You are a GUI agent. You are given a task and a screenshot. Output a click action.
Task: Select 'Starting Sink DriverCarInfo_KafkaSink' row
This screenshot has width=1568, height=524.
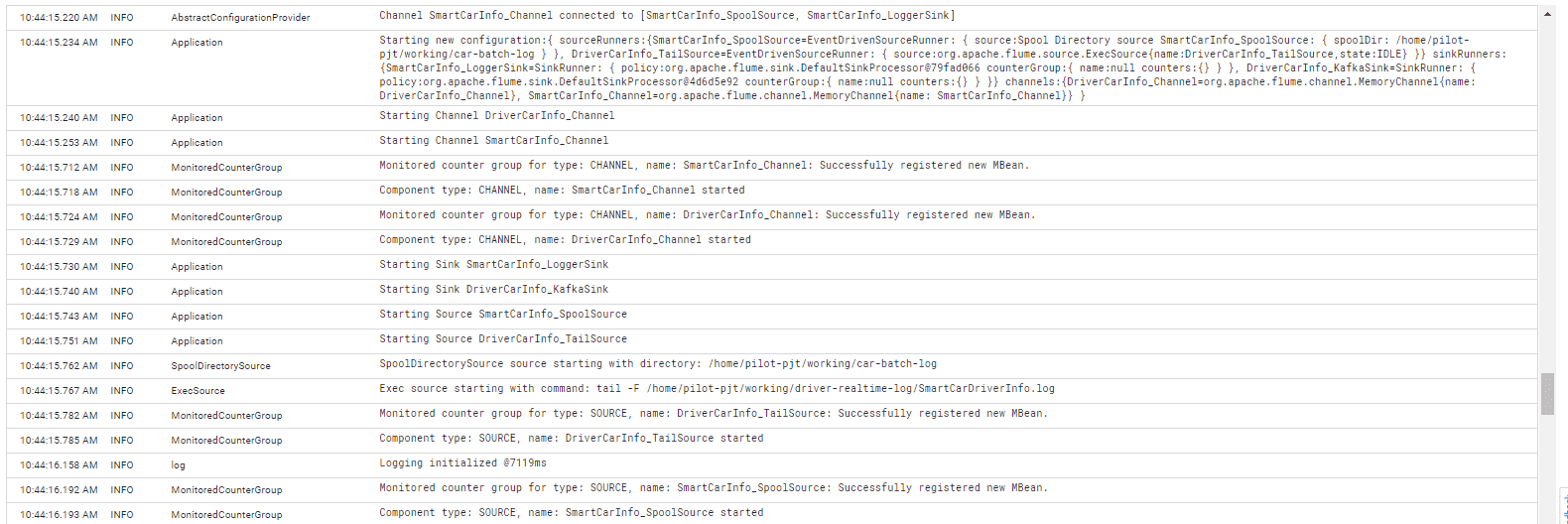click(x=771, y=291)
